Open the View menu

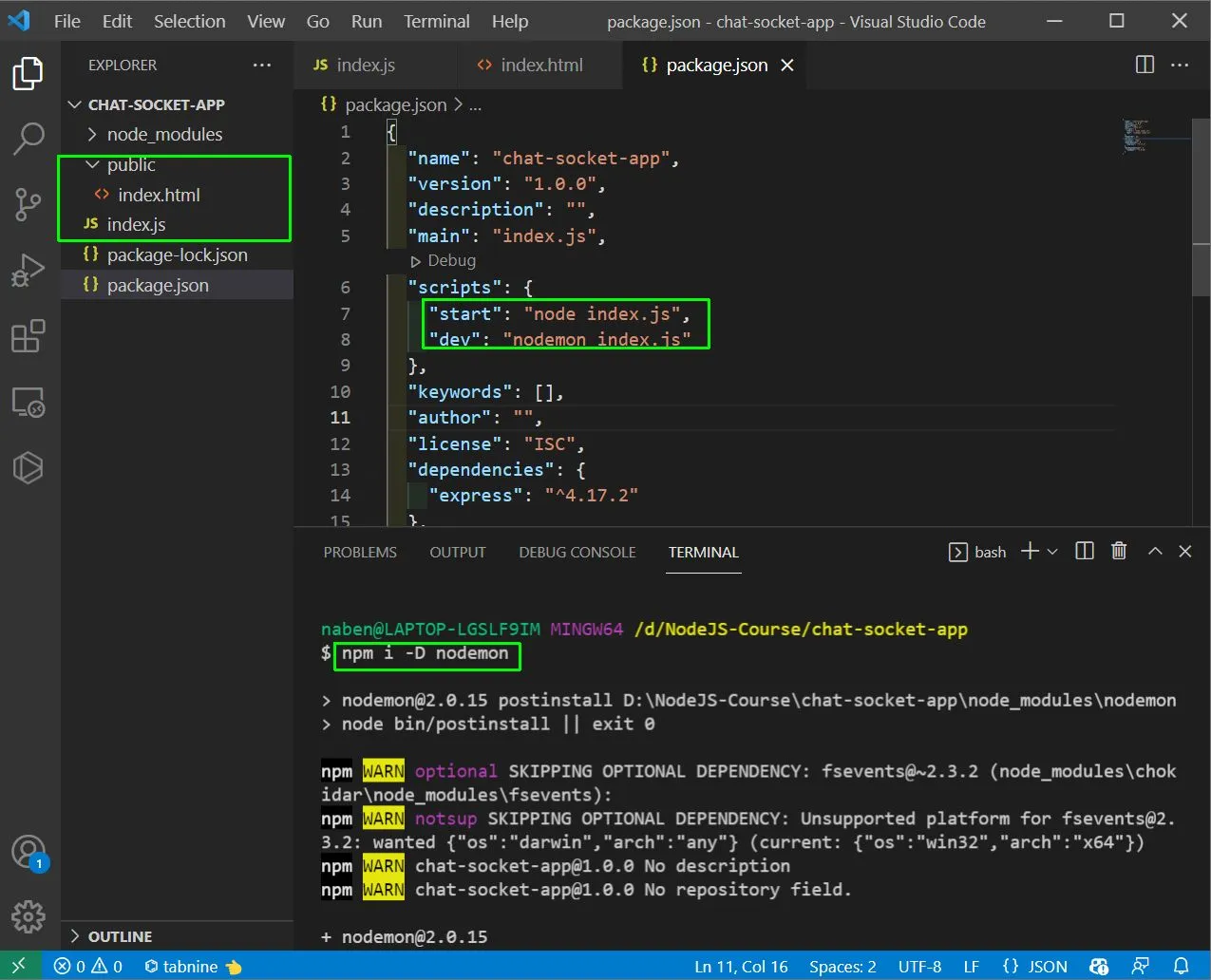(x=266, y=21)
